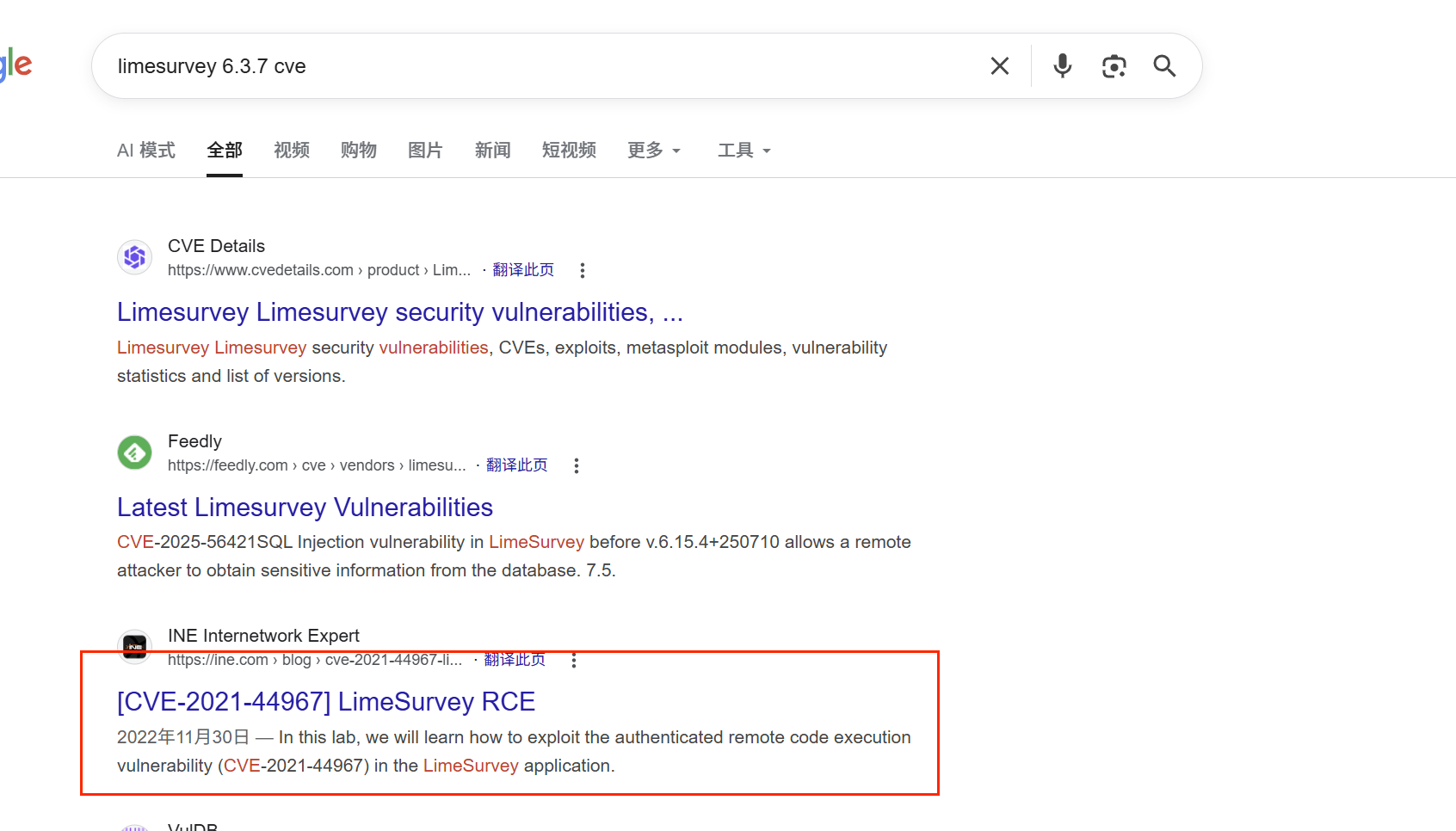Switch to AI 模式 tab
1456x831 pixels.
(x=146, y=151)
